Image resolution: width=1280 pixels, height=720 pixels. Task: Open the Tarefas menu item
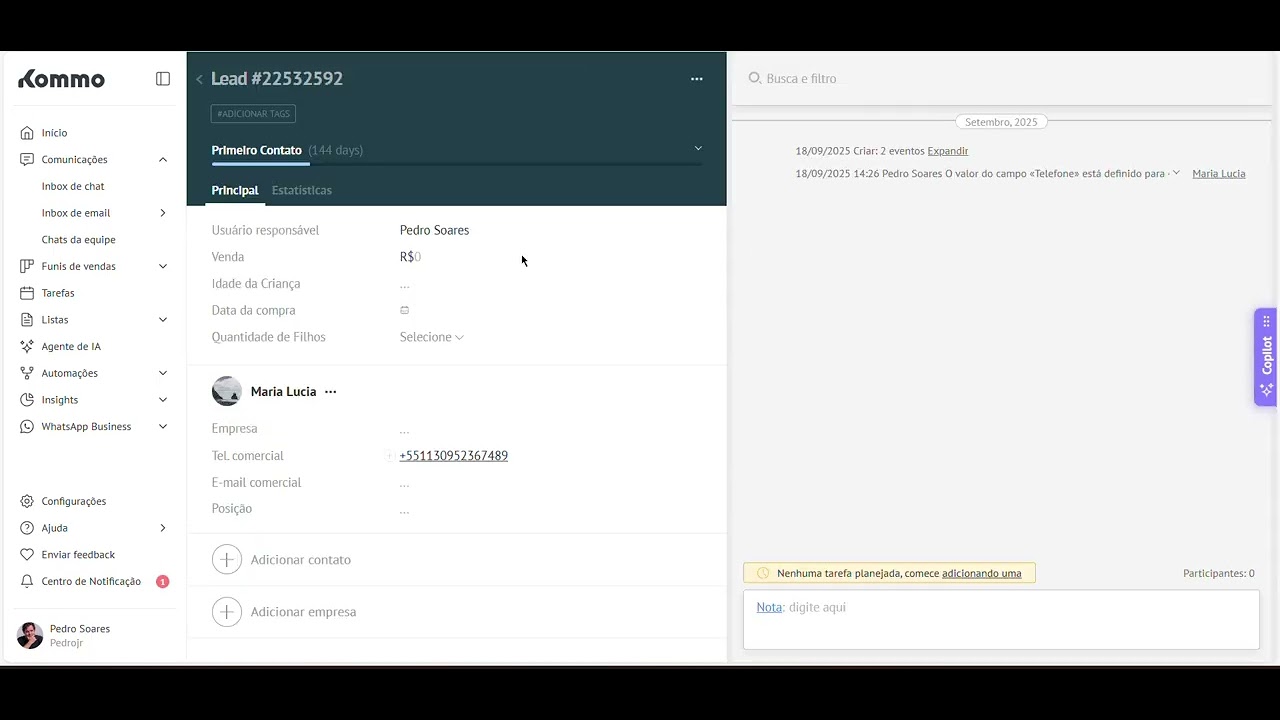[x=58, y=293]
